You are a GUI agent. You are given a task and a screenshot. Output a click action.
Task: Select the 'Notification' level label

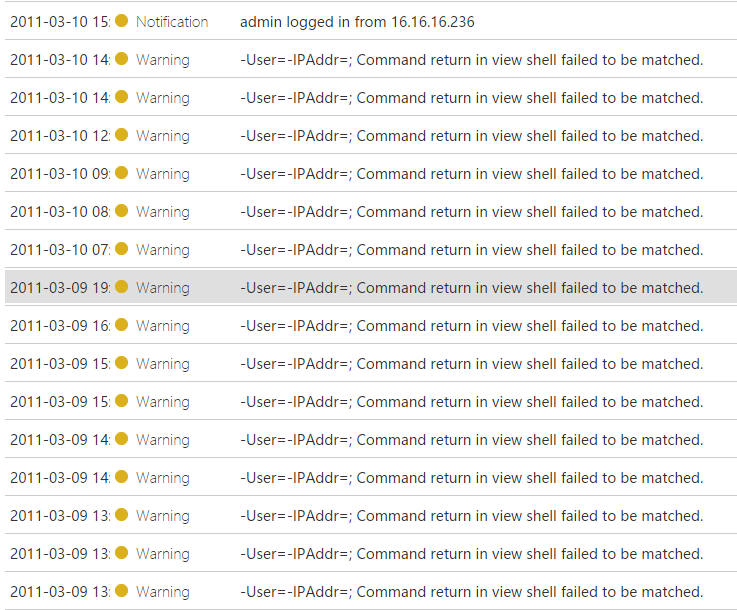click(x=172, y=22)
